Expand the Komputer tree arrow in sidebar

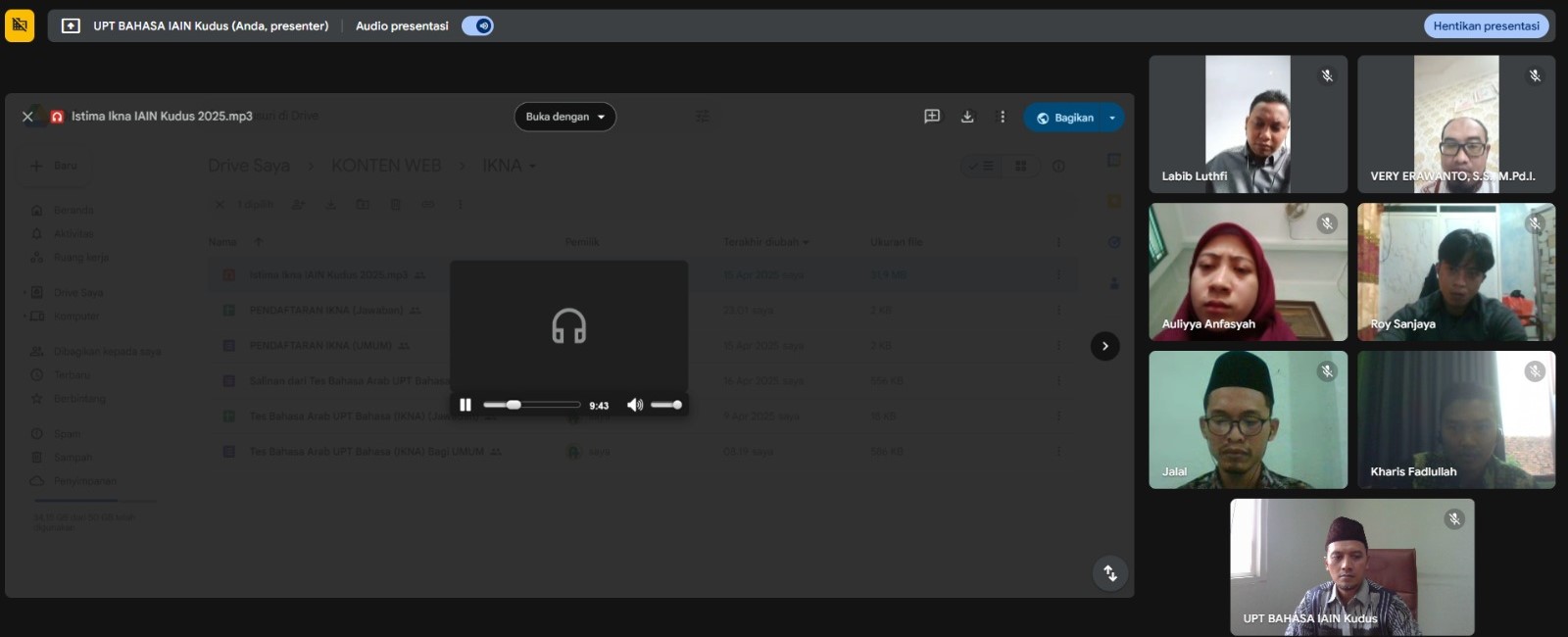click(24, 316)
